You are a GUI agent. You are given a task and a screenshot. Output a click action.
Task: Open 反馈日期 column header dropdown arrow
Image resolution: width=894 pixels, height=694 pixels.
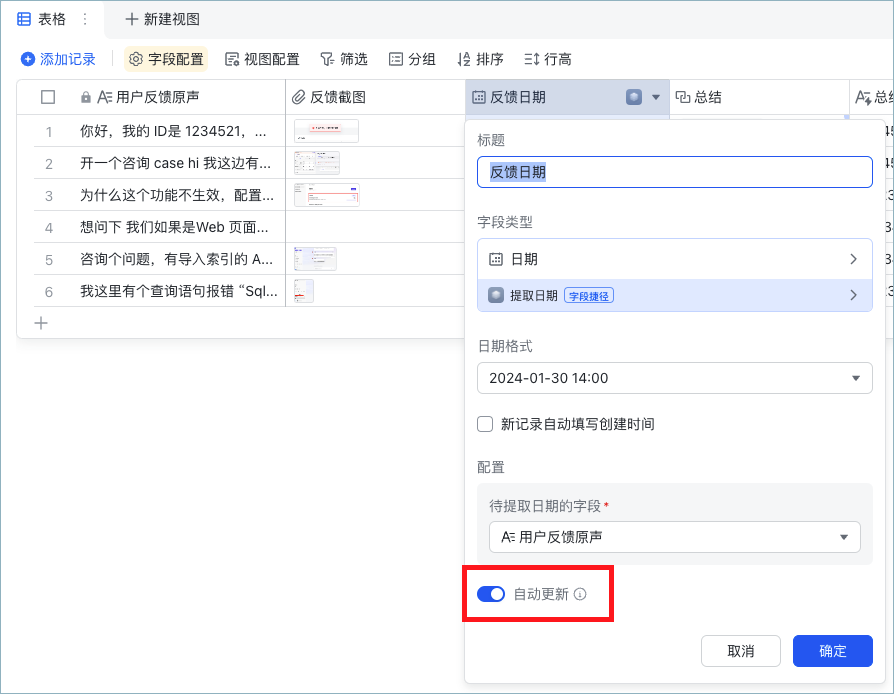(656, 97)
